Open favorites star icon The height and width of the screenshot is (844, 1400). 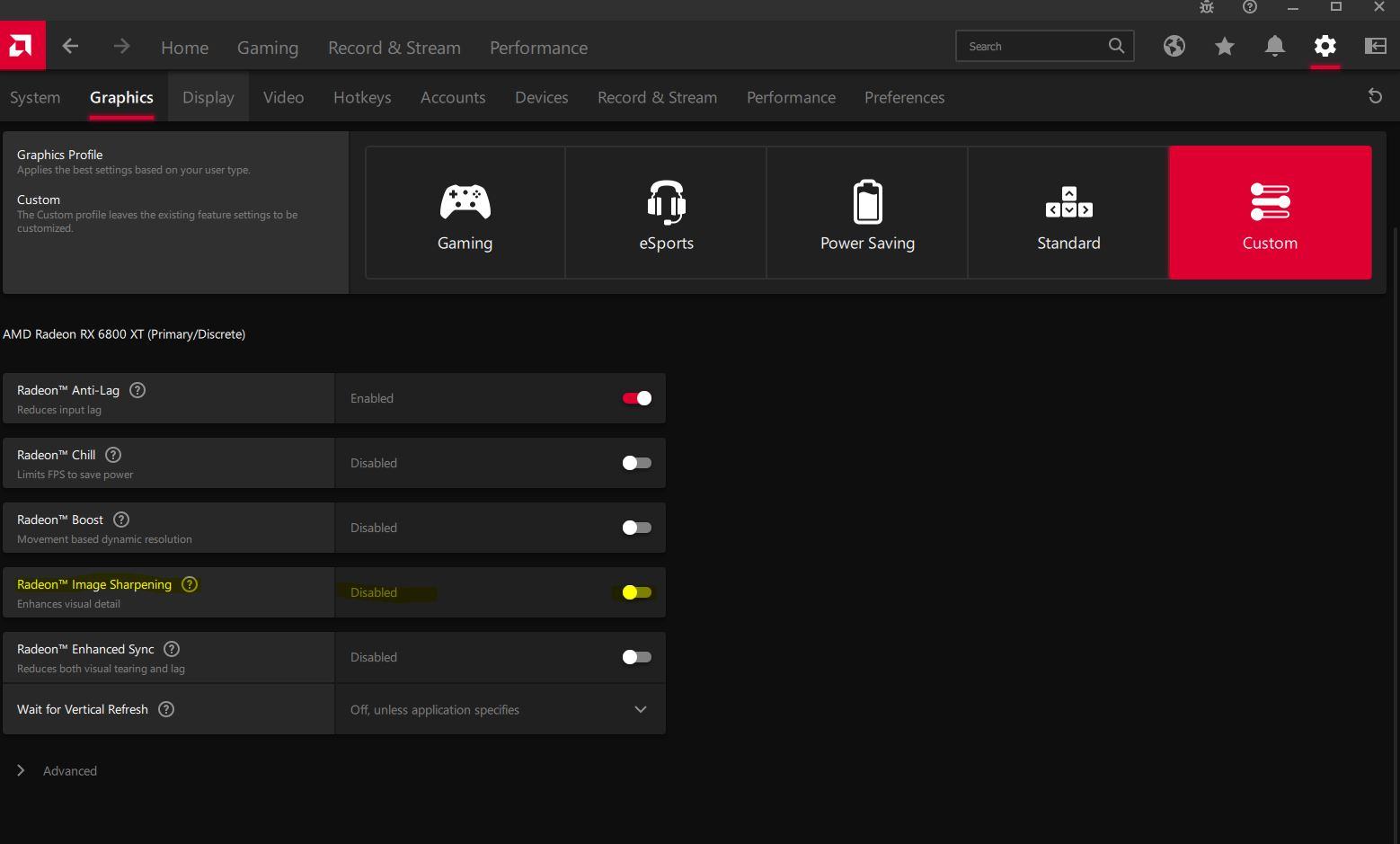(x=1224, y=46)
